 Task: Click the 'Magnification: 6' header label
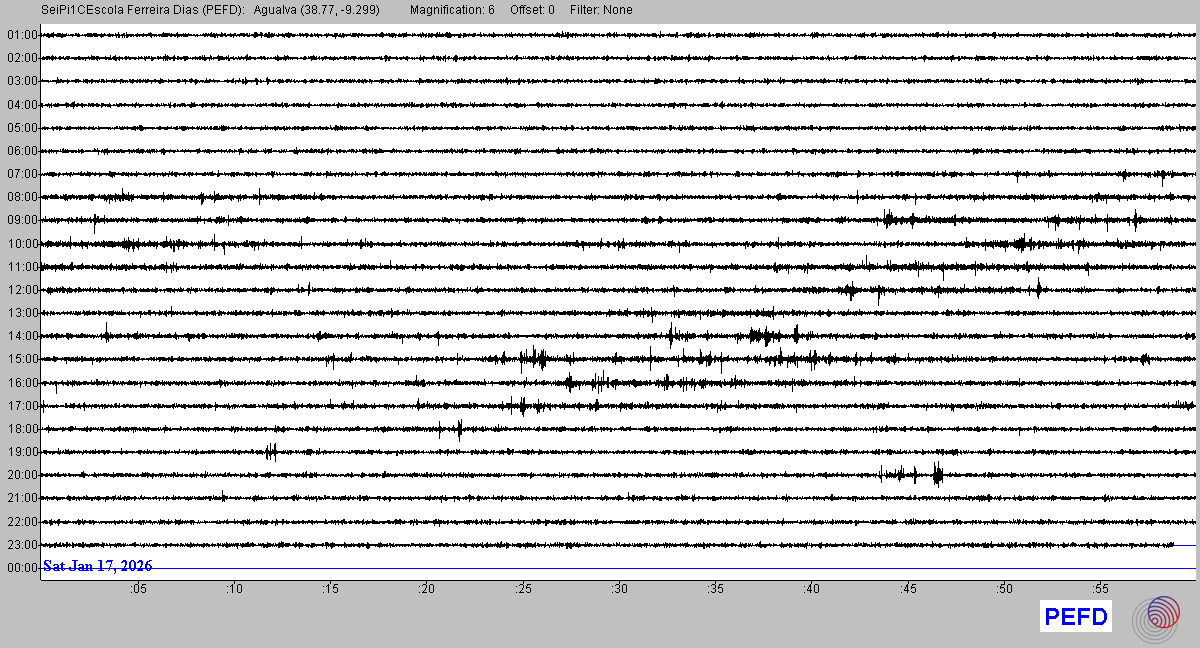point(452,10)
